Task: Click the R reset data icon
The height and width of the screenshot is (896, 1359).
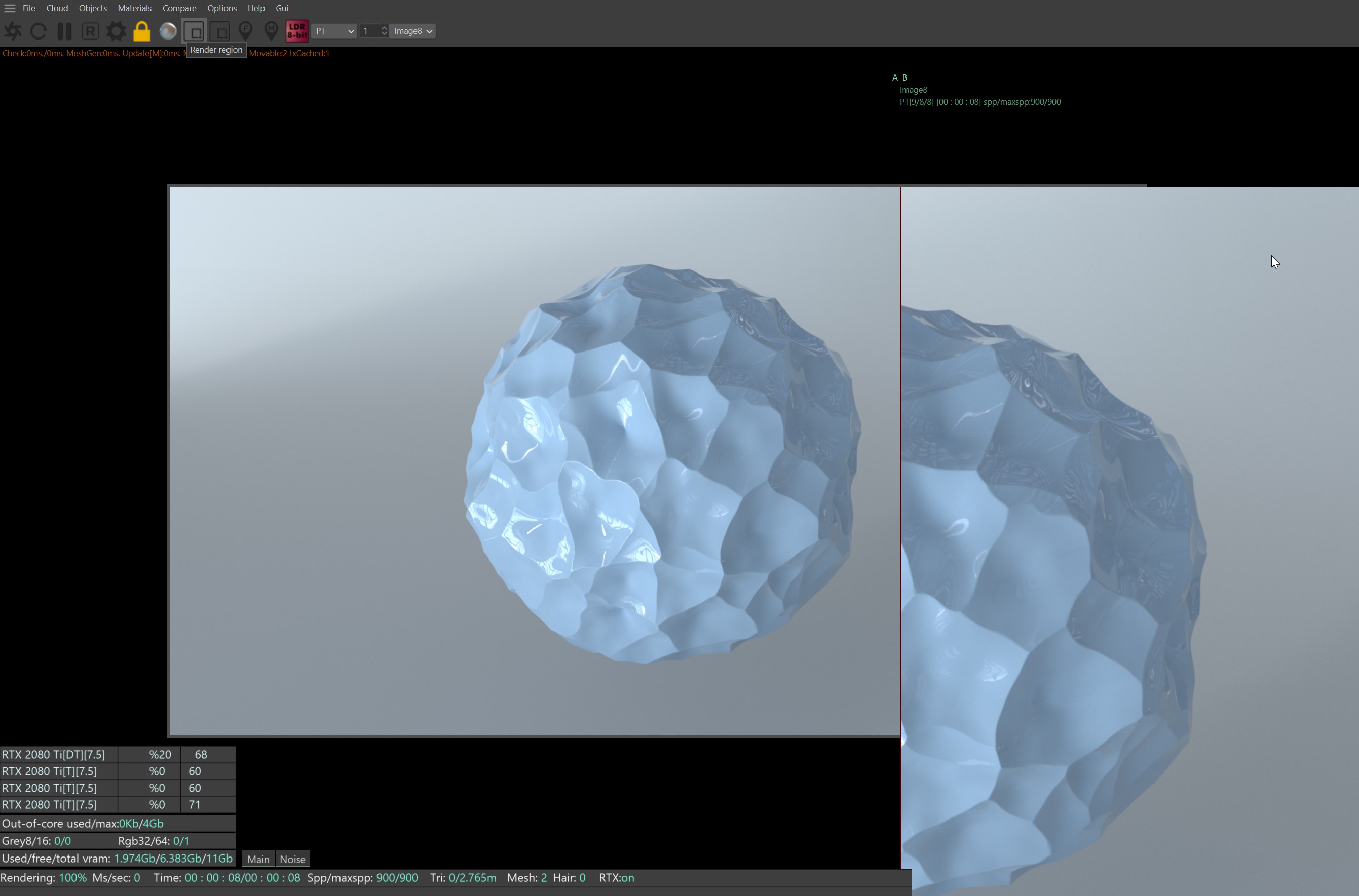Action: (90, 31)
